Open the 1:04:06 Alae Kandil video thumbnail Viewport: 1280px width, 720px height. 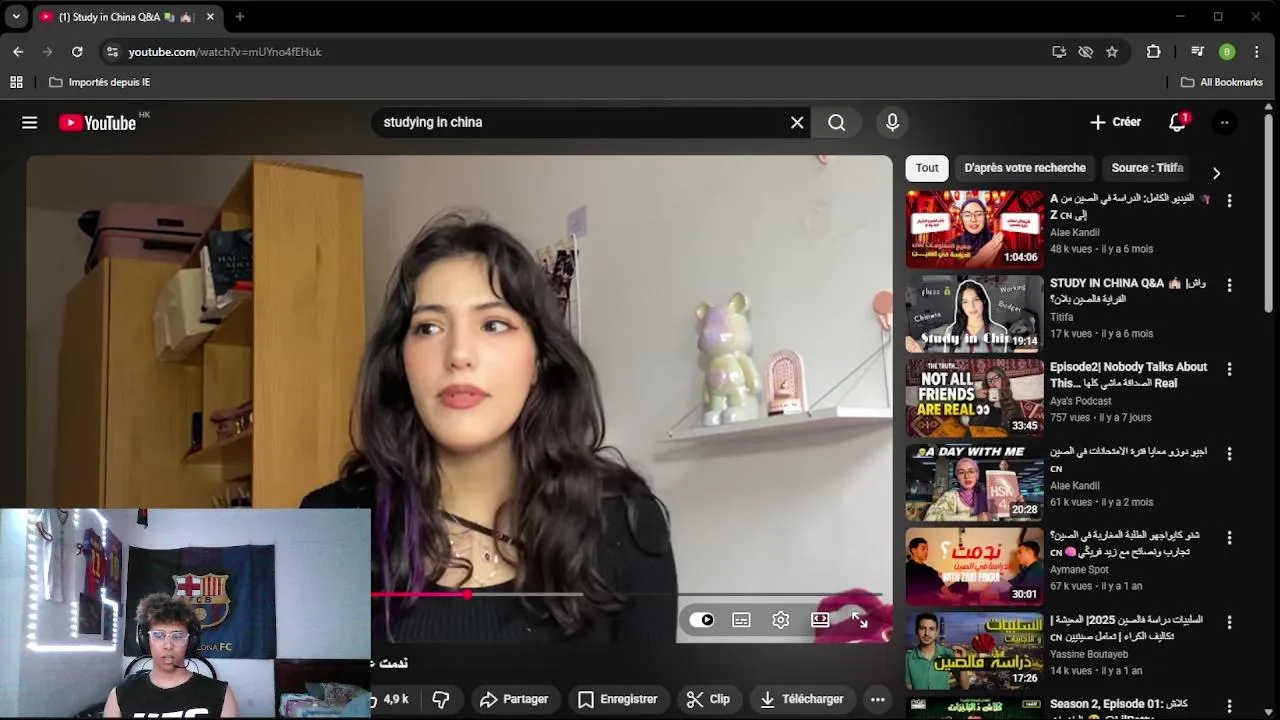974,229
